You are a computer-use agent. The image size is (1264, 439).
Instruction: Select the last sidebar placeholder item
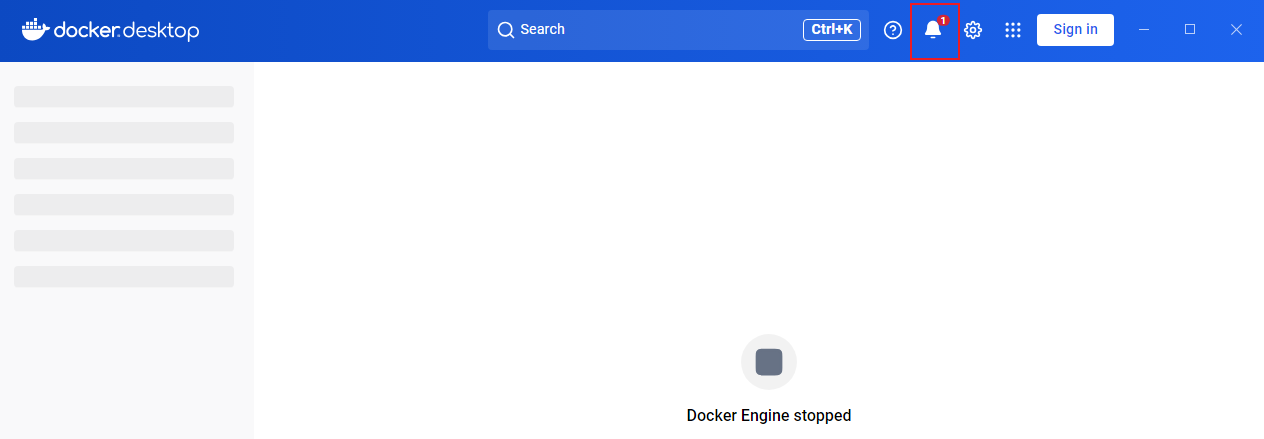point(124,276)
